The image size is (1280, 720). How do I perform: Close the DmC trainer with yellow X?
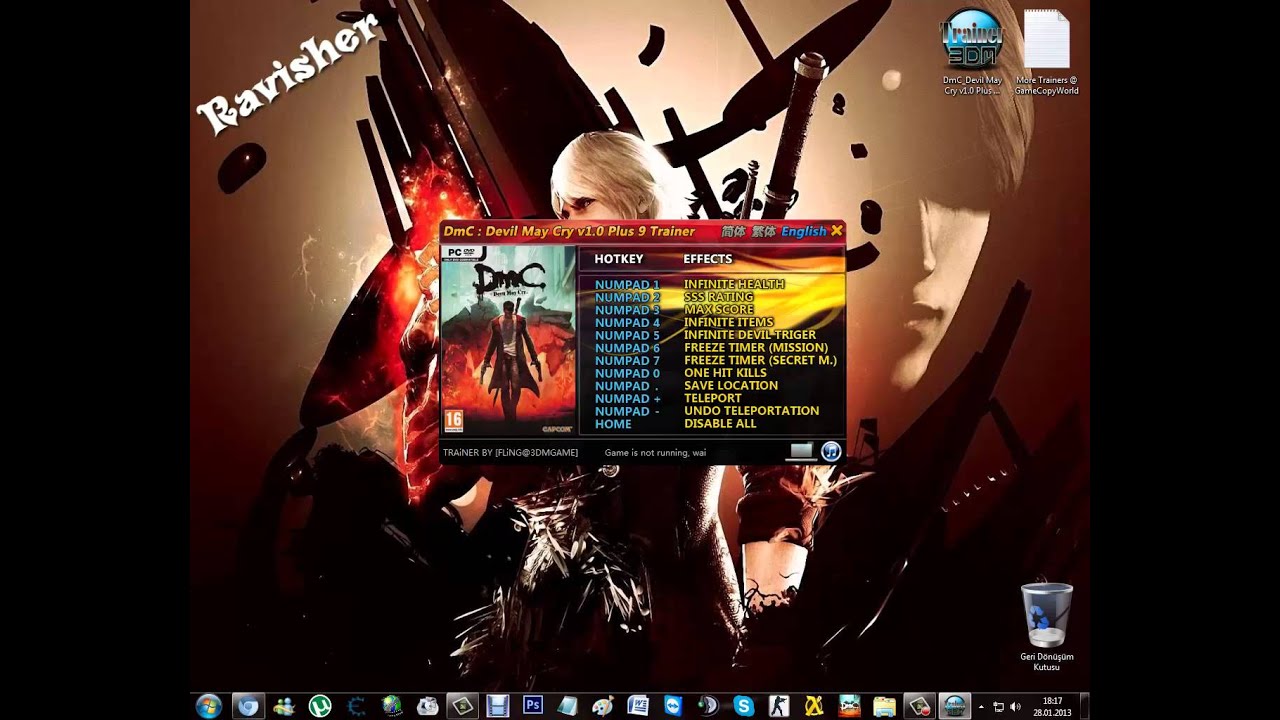837,231
